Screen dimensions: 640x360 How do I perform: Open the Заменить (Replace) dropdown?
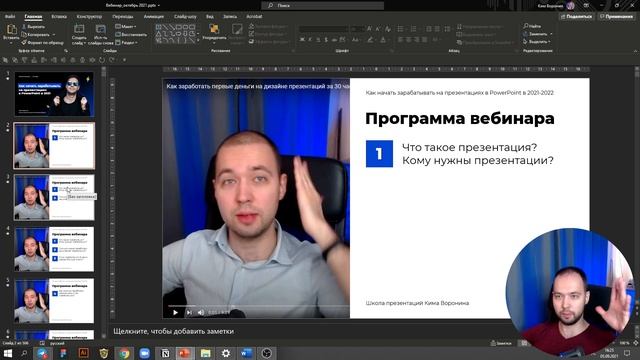point(538,34)
